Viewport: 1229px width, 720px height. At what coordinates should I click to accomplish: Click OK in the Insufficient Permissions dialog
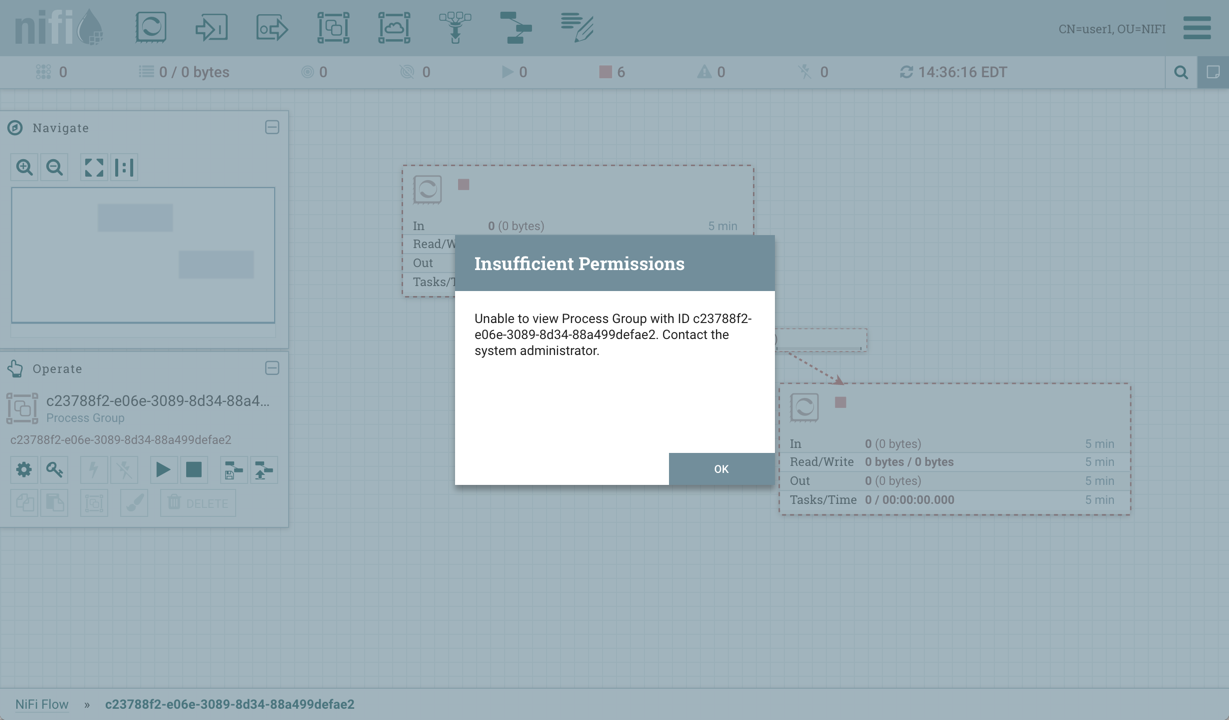click(720, 469)
